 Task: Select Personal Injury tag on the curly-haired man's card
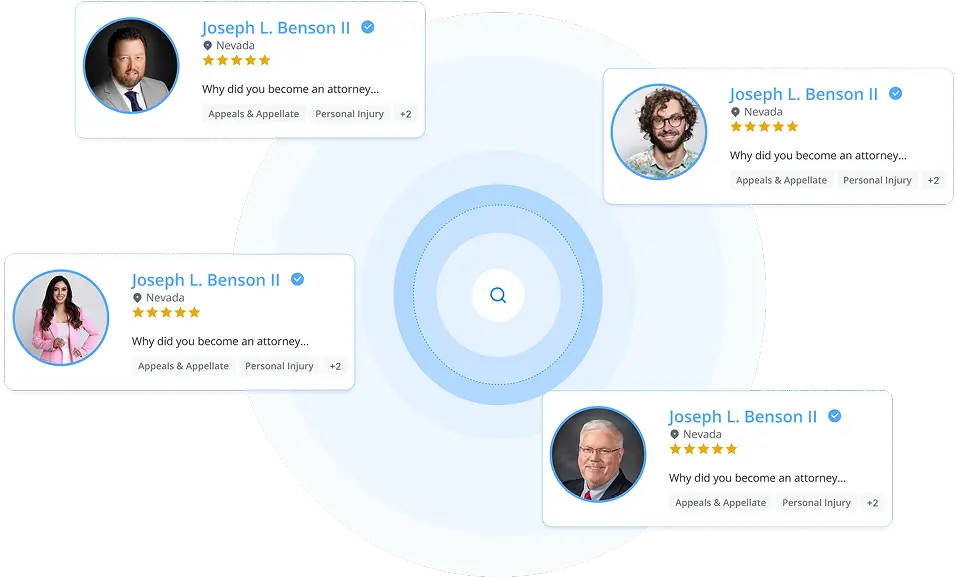pyautogui.click(x=877, y=180)
